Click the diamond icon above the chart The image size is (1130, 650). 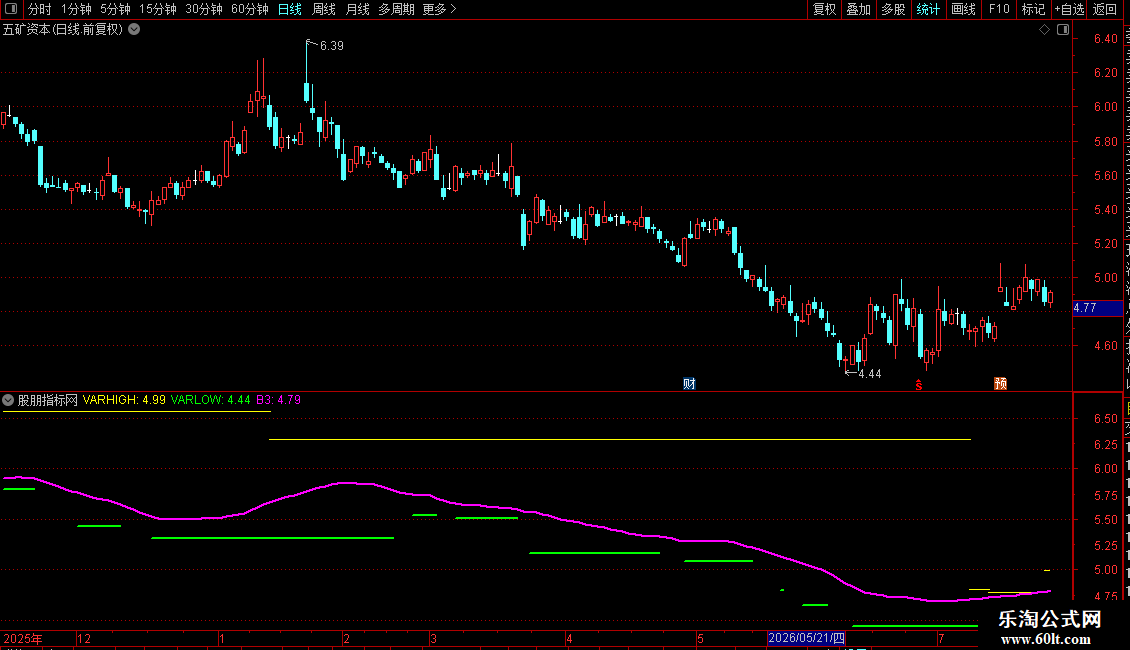(1044, 30)
